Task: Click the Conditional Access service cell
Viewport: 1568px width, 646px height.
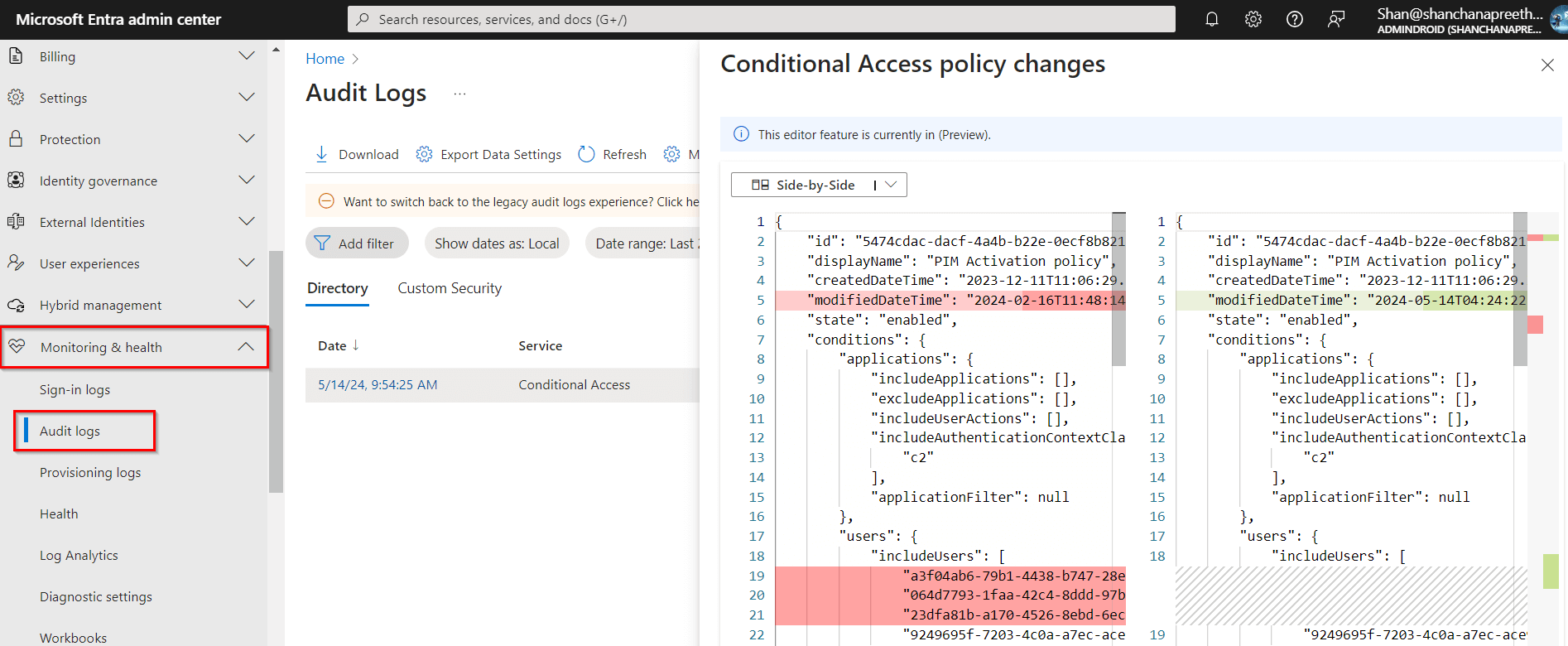Action: tap(574, 384)
